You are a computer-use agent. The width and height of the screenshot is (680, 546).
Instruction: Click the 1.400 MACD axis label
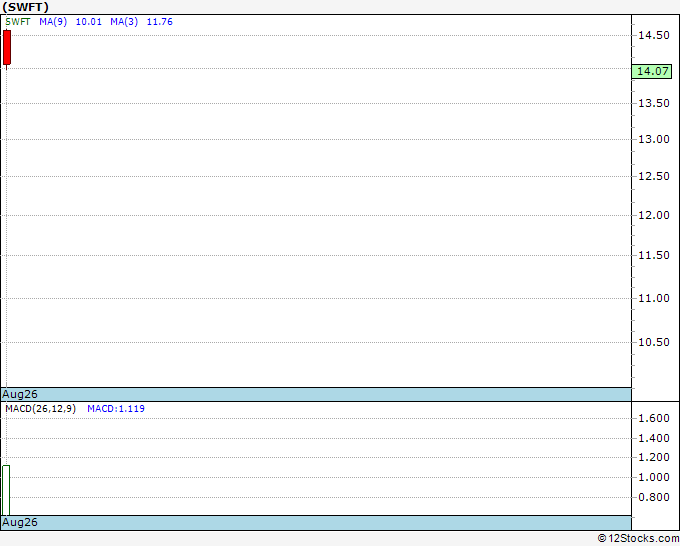tap(654, 438)
